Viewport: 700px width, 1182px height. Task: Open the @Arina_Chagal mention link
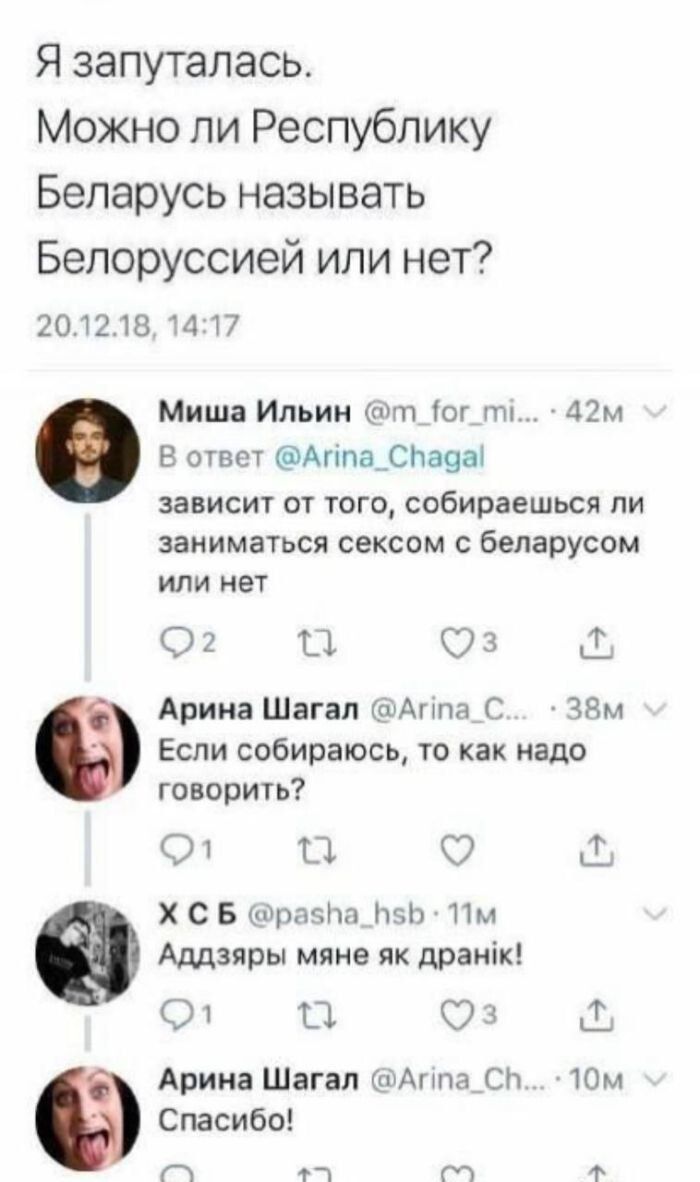378,457
